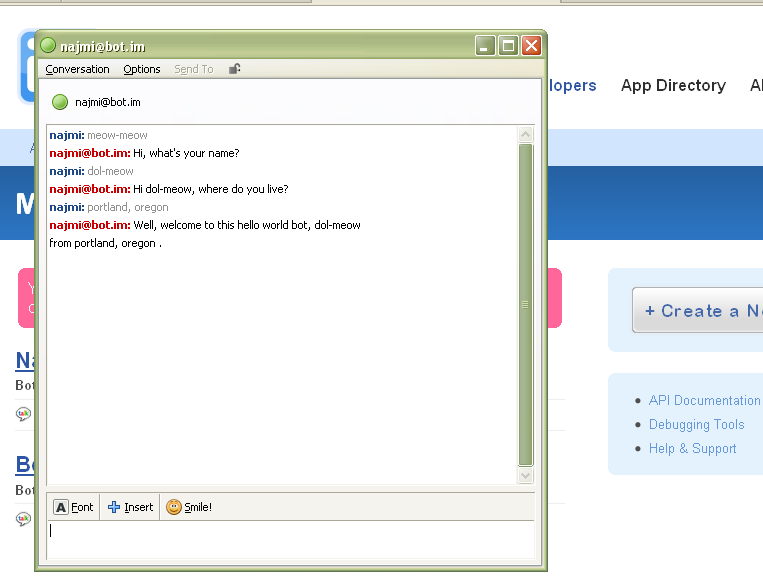Open the Options menu
Screen dimensions: 763x582
[x=142, y=70]
